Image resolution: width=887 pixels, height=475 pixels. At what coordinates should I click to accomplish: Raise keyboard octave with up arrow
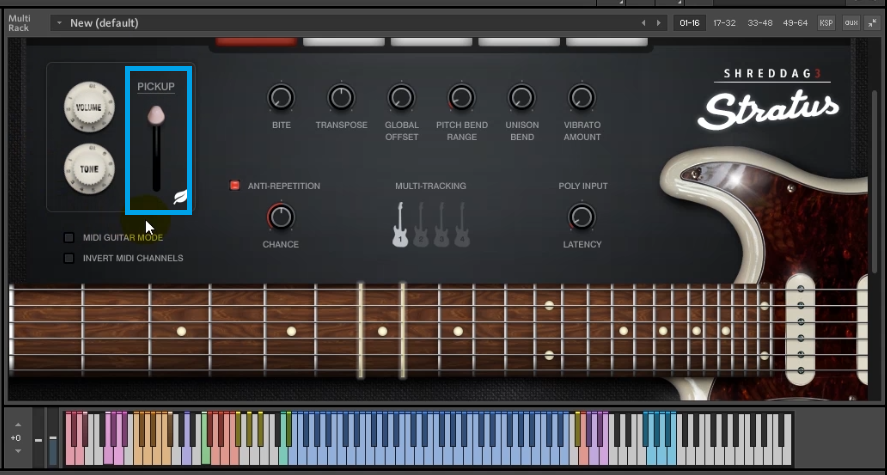18,425
